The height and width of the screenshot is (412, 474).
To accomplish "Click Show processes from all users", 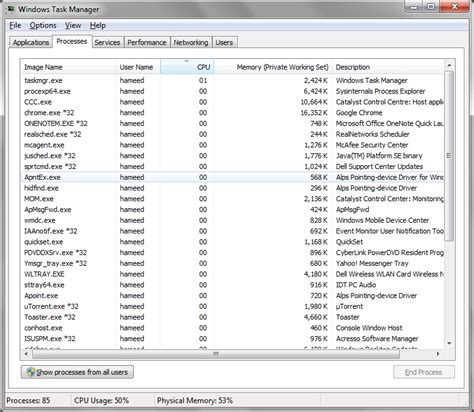I will 77,372.
